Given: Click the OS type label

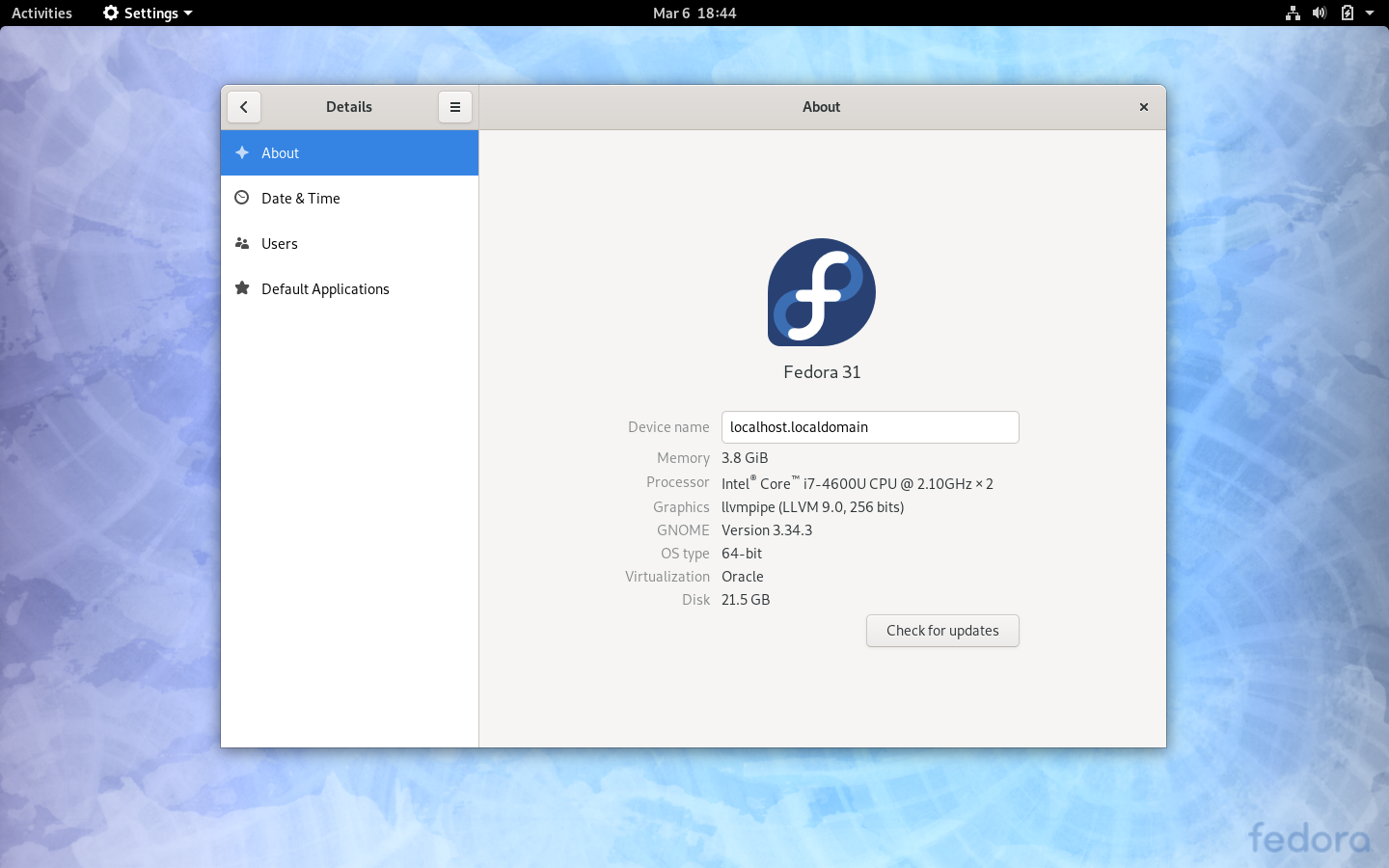Looking at the screenshot, I should 685,554.
